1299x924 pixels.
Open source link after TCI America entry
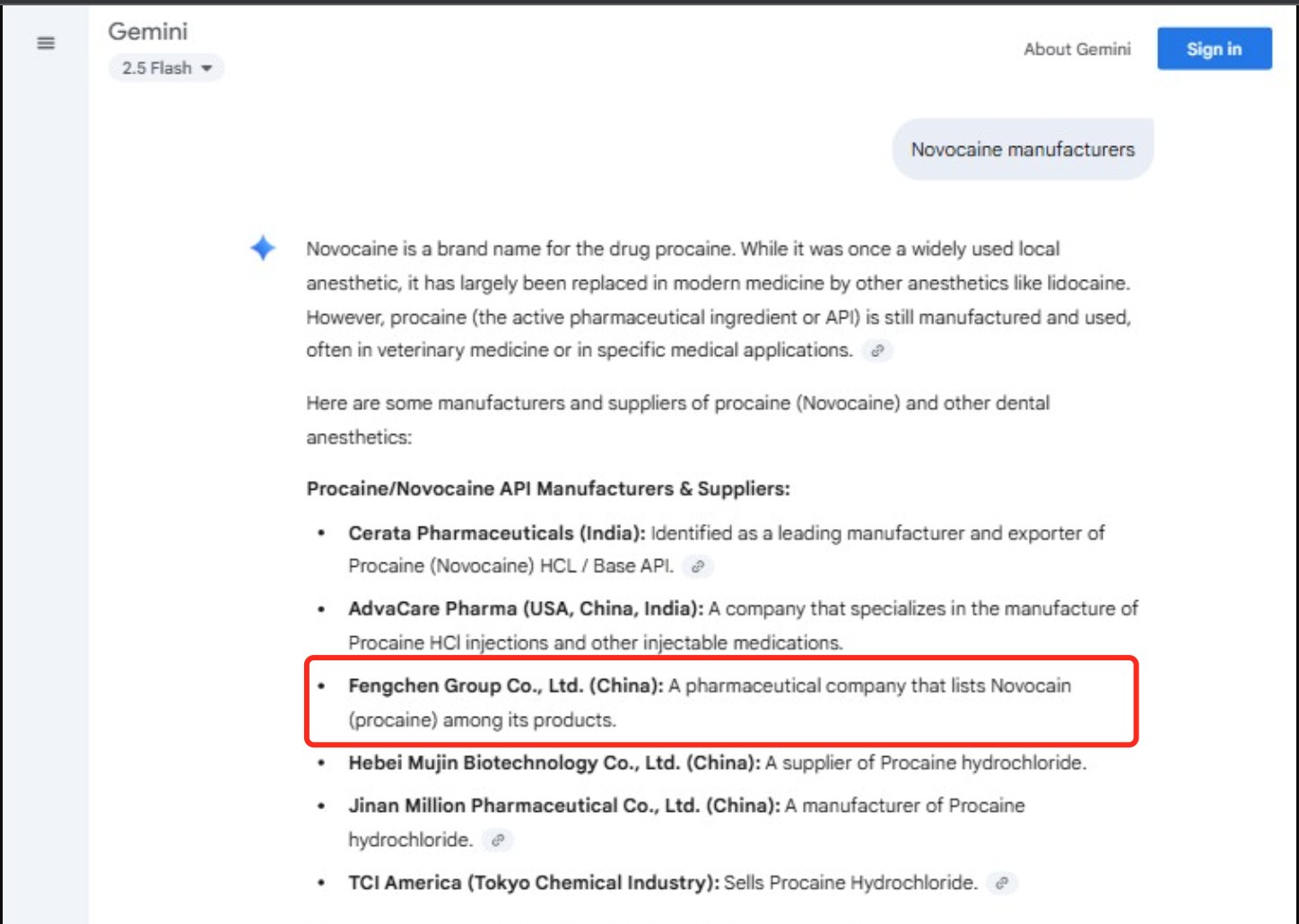(x=1001, y=883)
